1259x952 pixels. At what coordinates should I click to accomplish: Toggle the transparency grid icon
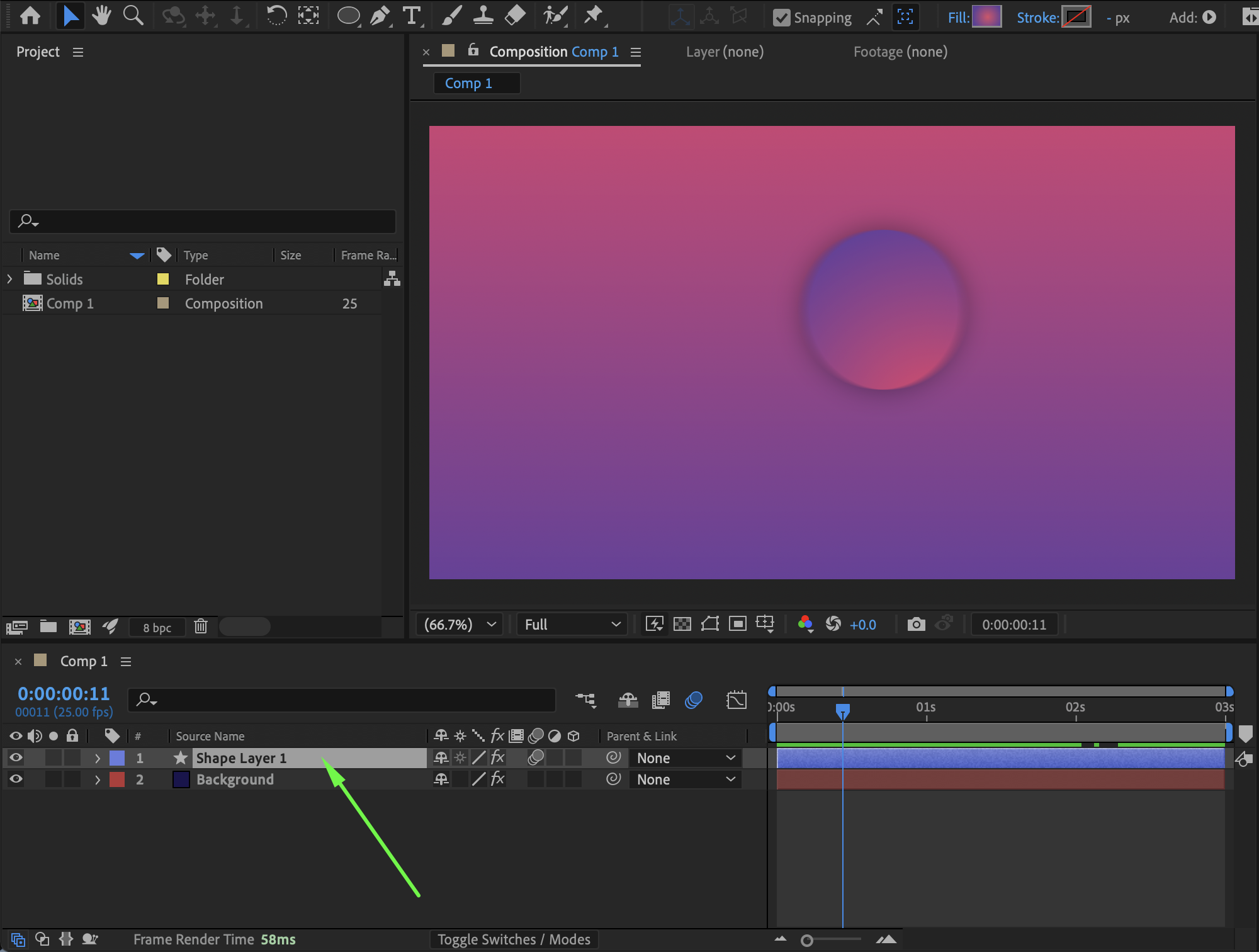click(682, 624)
